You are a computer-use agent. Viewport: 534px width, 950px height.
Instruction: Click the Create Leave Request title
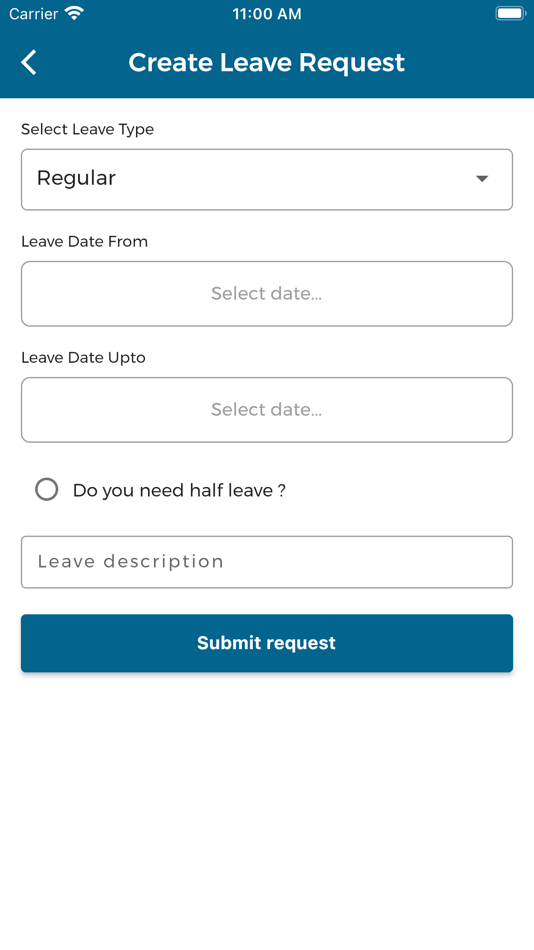(267, 62)
